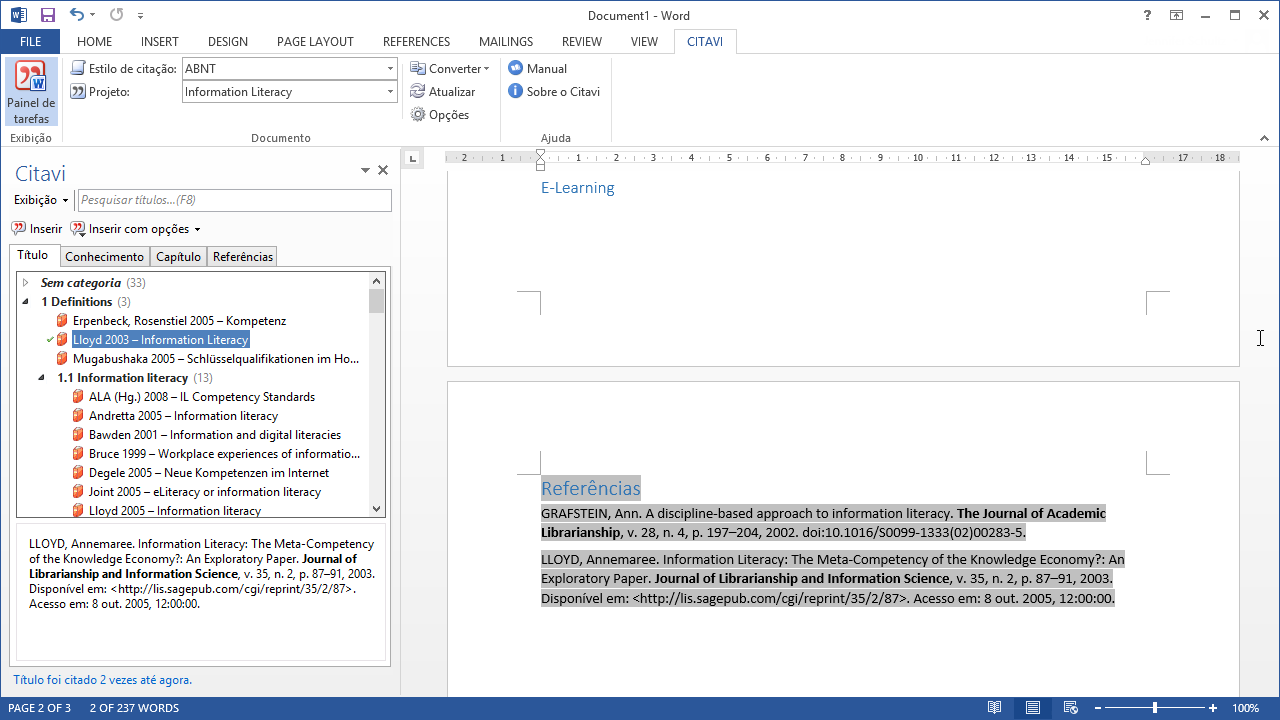Switch to the MAILINGS ribbon tab
This screenshot has width=1280, height=720.
tap(506, 42)
